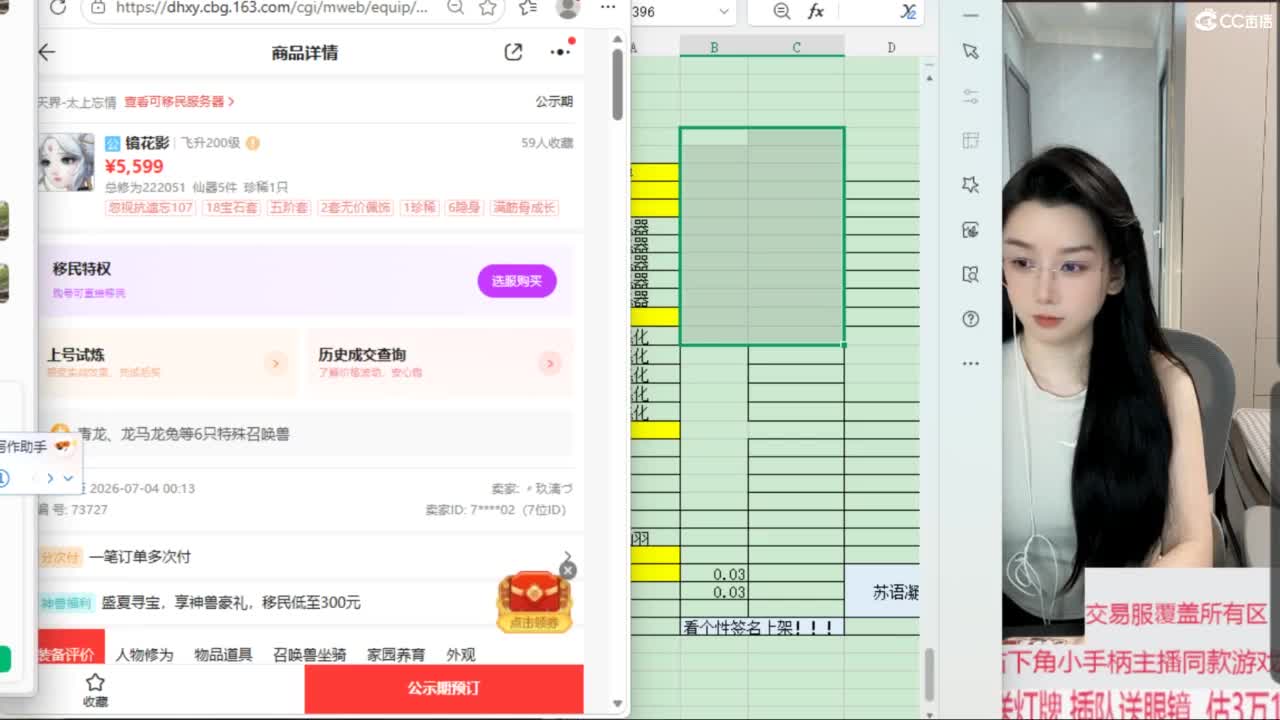
Task: Click the 公示期 status label
Action: [x=554, y=101]
